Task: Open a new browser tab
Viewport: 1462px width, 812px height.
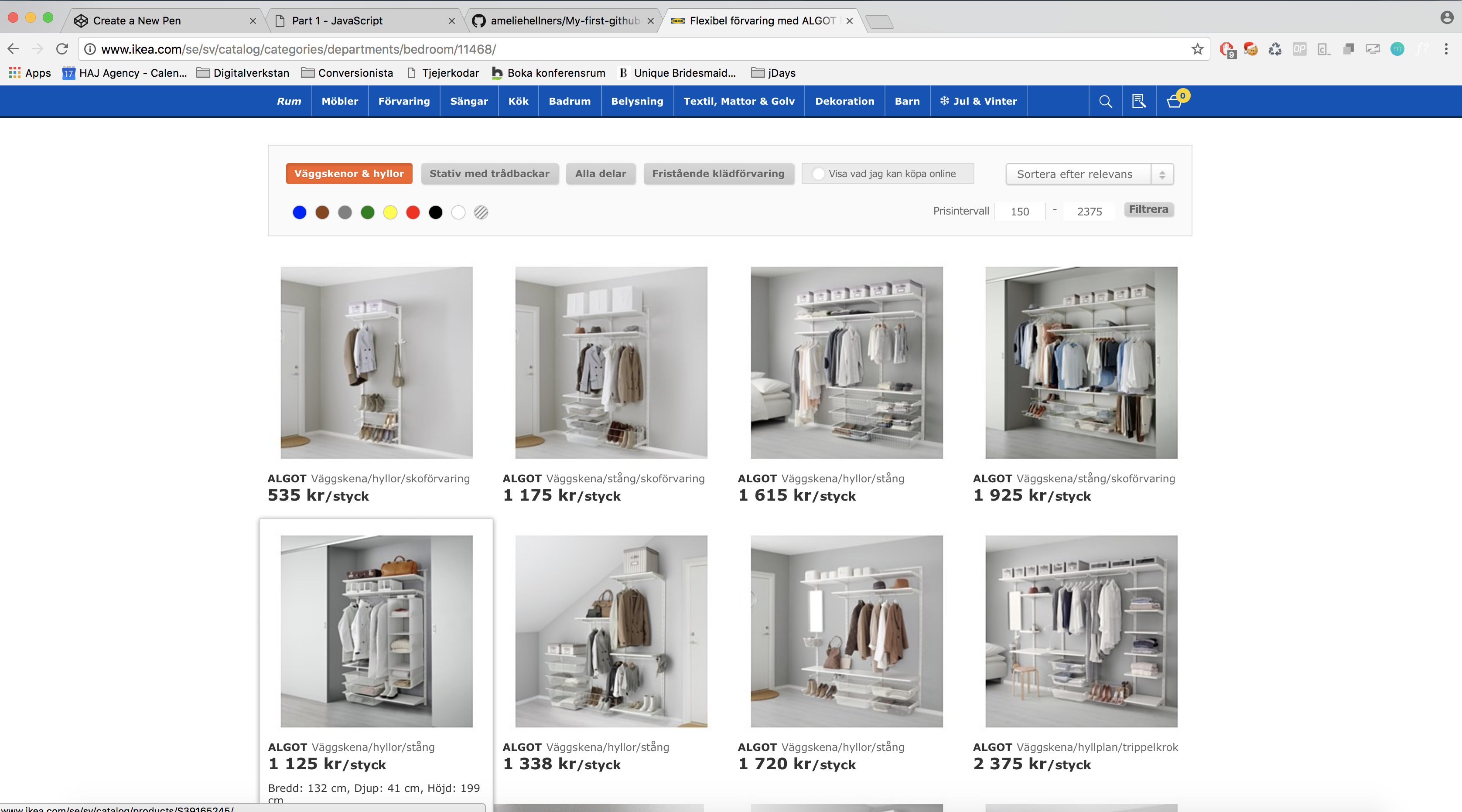Action: click(x=880, y=21)
